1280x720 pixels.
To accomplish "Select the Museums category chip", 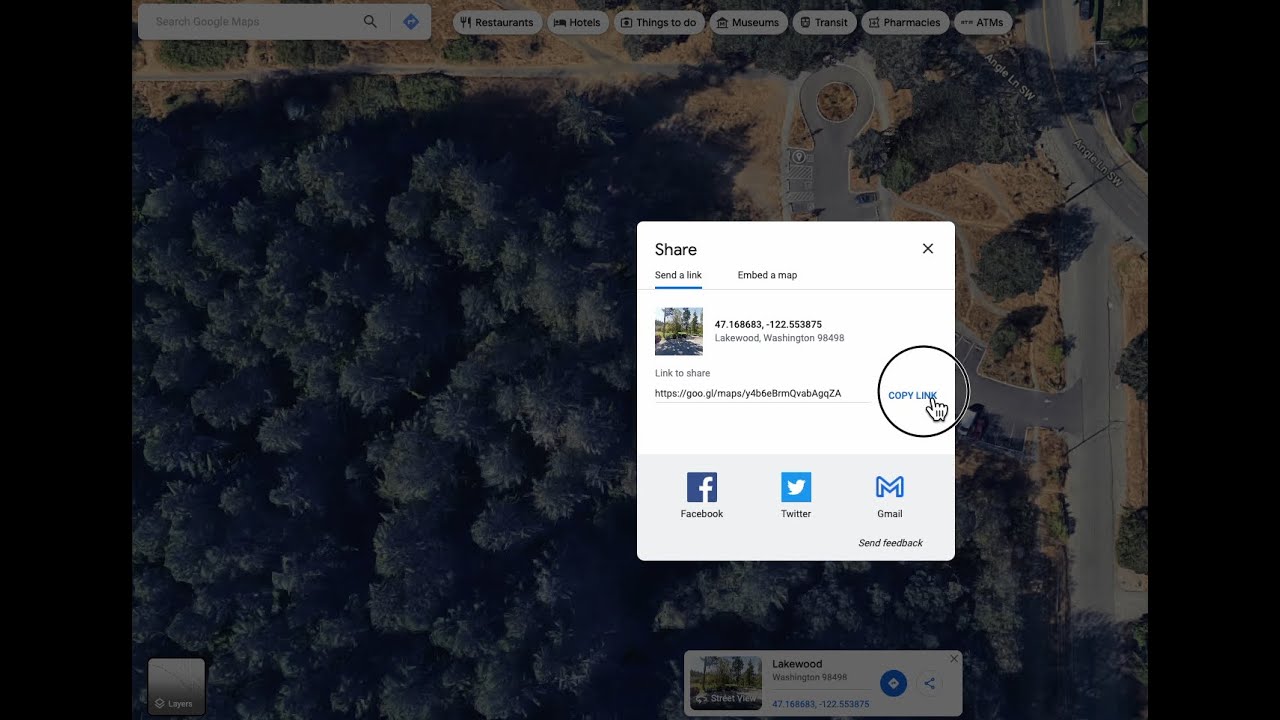I will [748, 22].
